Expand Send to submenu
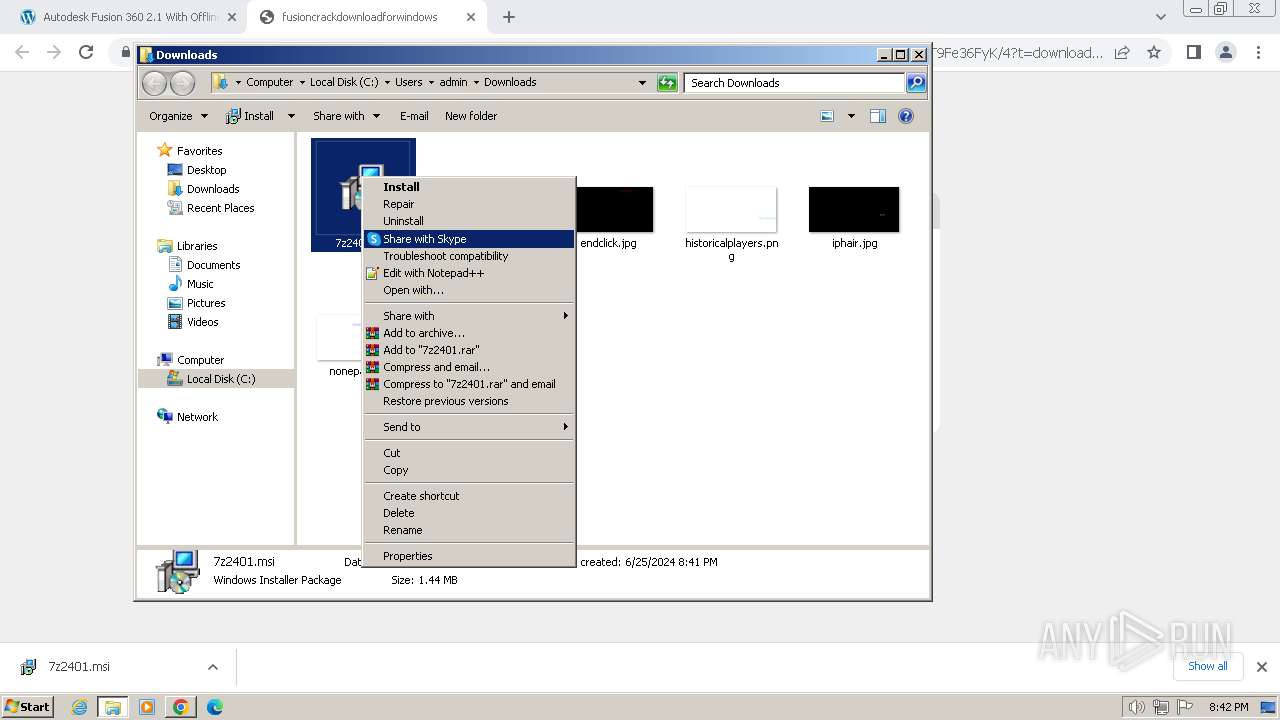The width and height of the screenshot is (1280, 720). (469, 427)
